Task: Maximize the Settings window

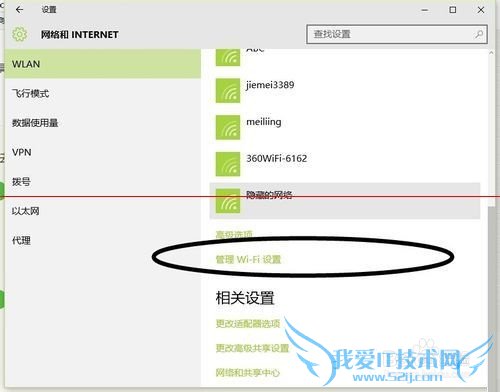Action: (x=453, y=10)
